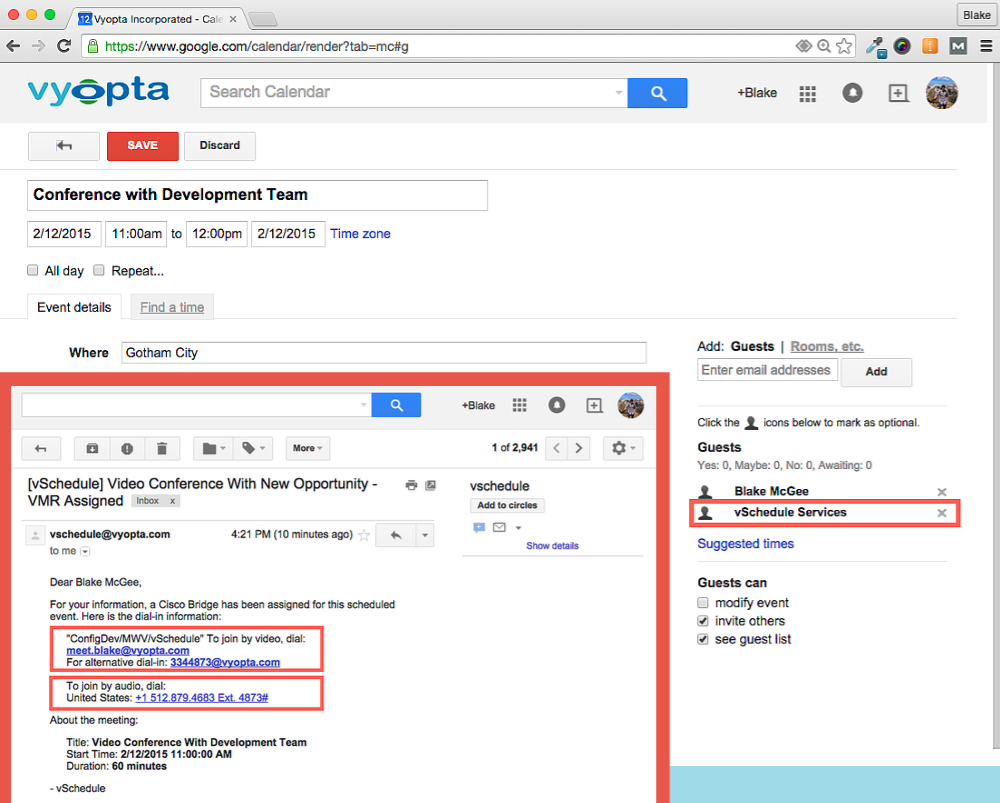Open Blake's profile avatar in Calendar header
Image resolution: width=1000 pixels, height=803 pixels.
click(x=941, y=93)
